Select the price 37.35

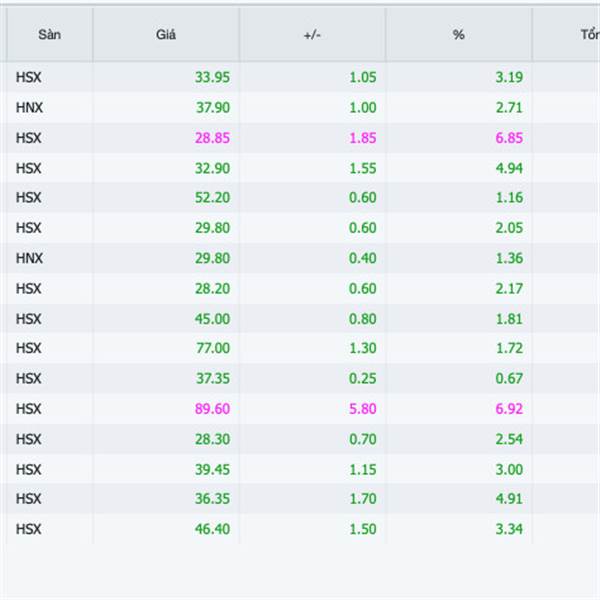(213, 378)
